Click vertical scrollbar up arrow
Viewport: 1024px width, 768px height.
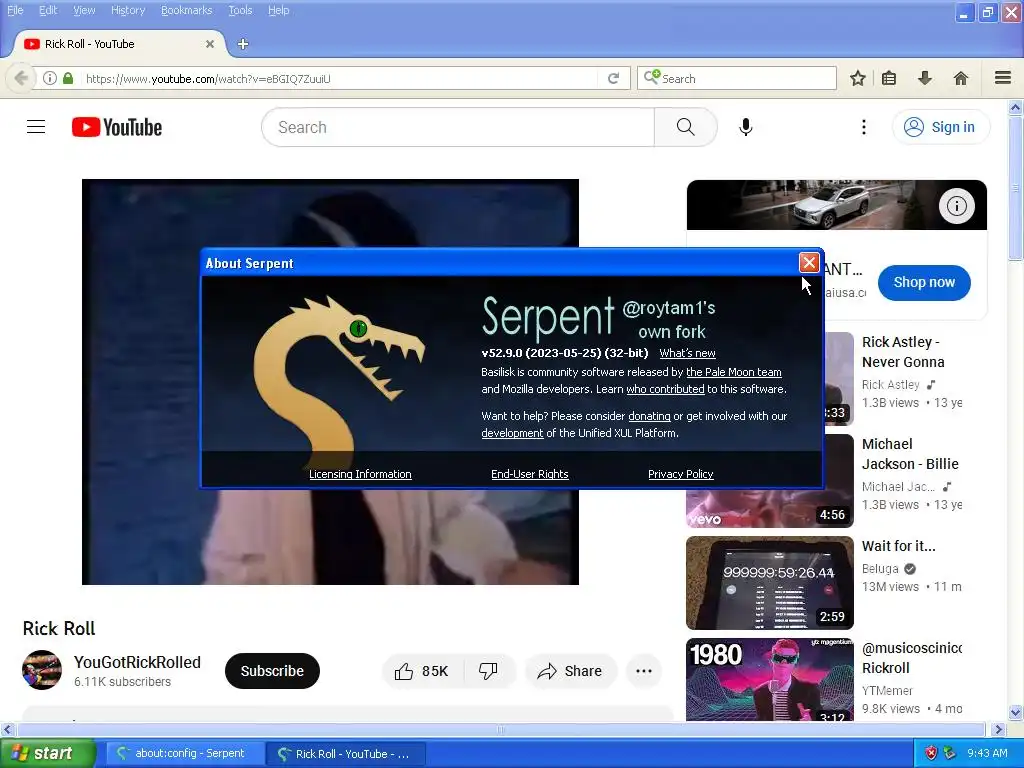[x=1015, y=107]
